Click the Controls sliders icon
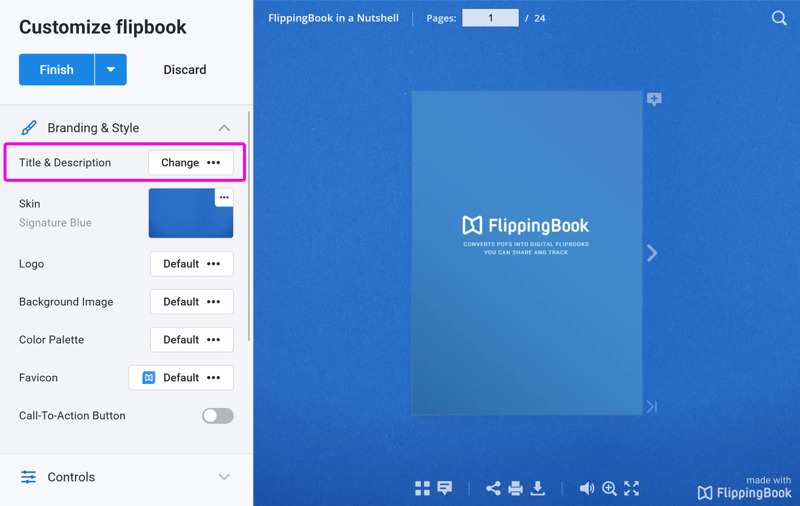This screenshot has height=506, width=800. pos(29,477)
